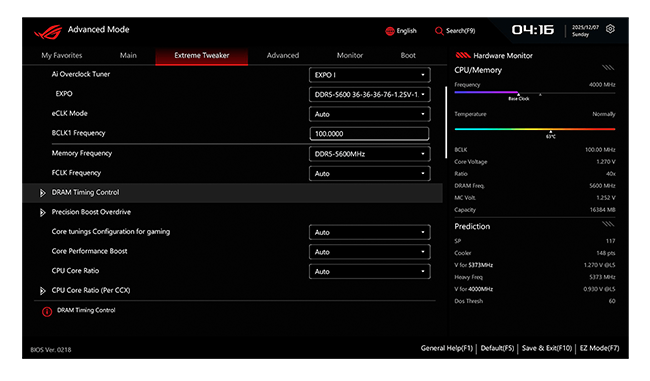This screenshot has height=381, width=650.
Task: Click the settings list scrollbar
Action: (x=446, y=122)
